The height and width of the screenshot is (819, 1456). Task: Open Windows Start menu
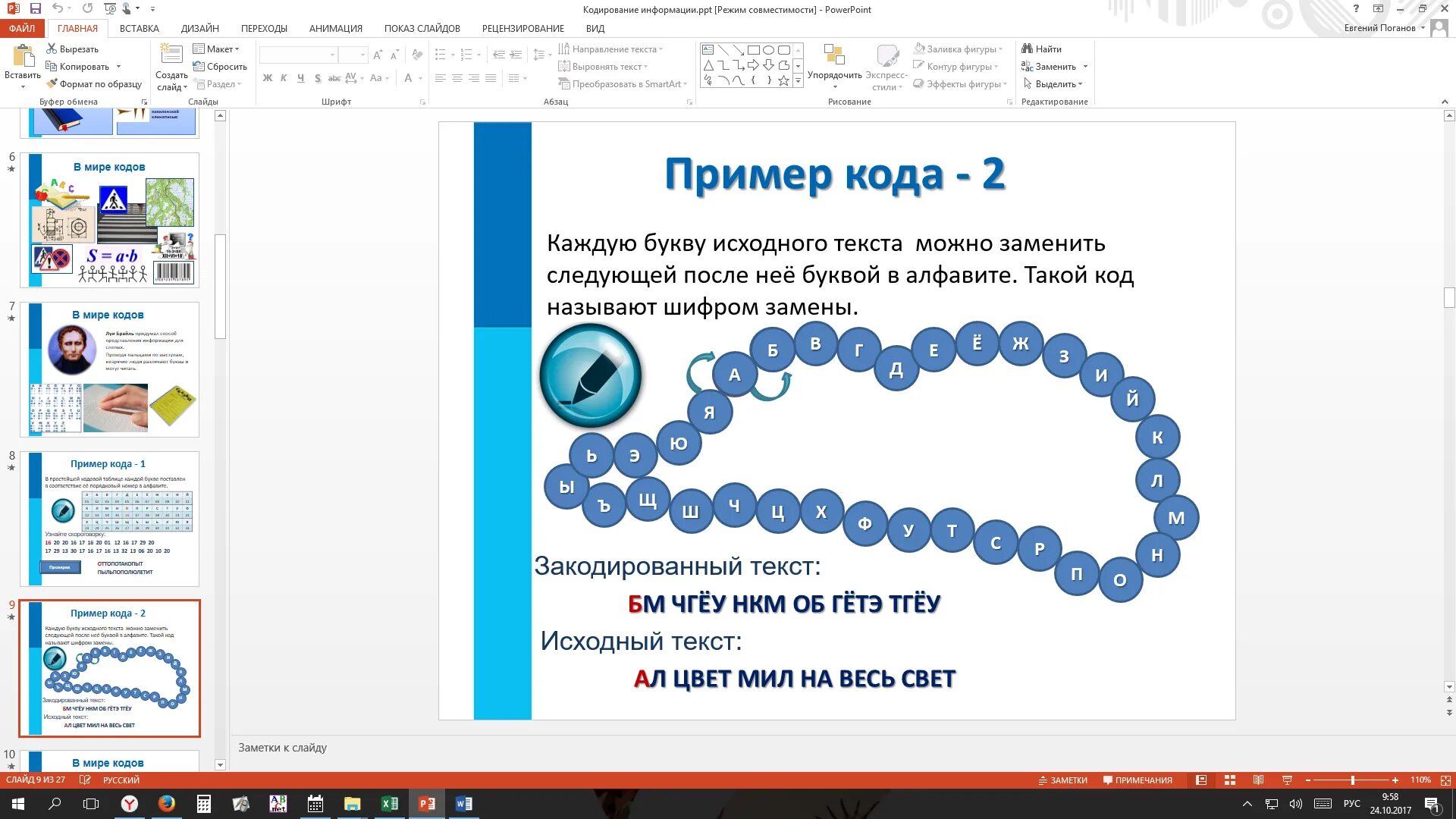[18, 804]
